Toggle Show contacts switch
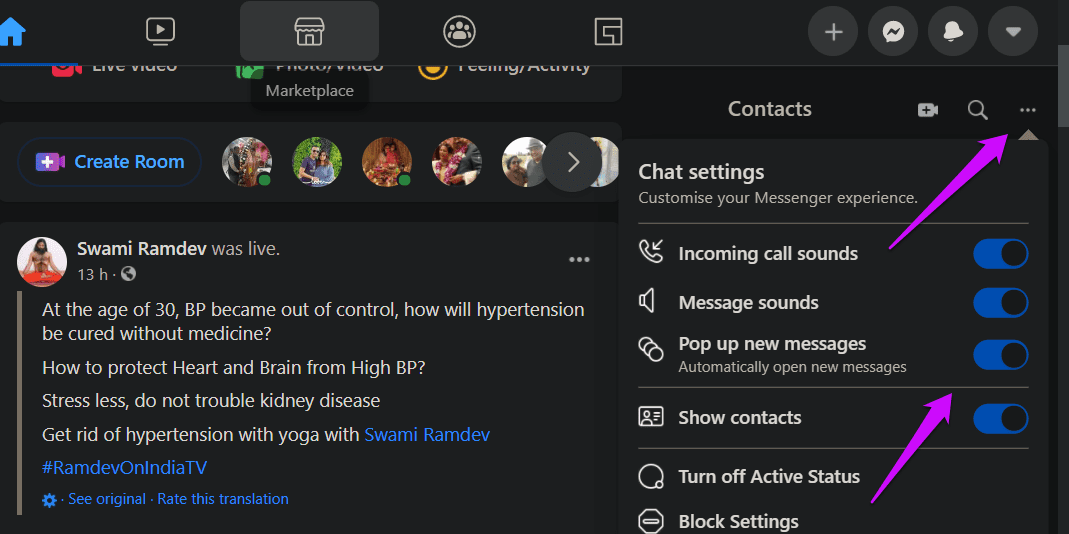This screenshot has height=534, width=1069. 1000,418
